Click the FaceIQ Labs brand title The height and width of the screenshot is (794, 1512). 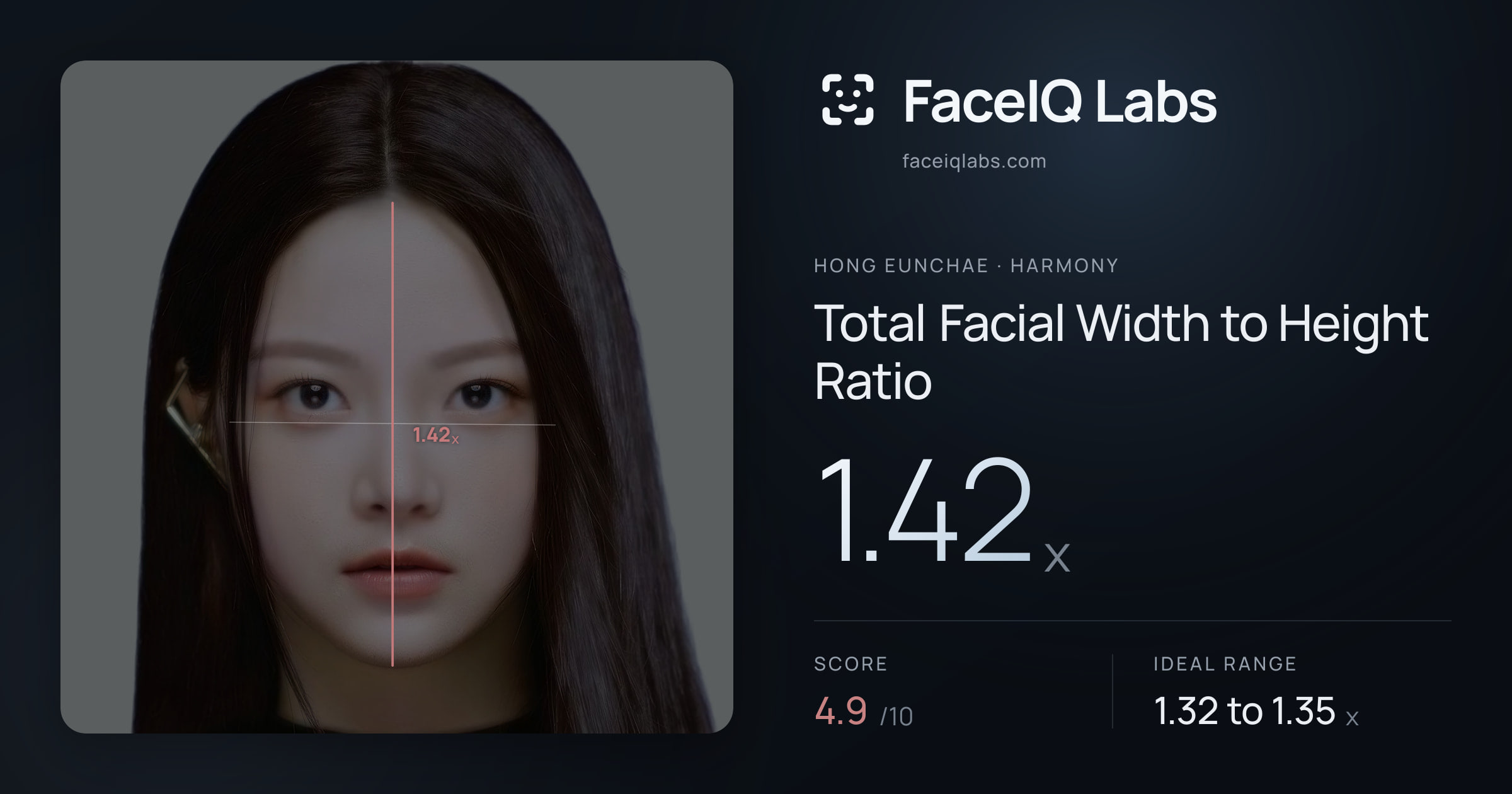point(1060,101)
